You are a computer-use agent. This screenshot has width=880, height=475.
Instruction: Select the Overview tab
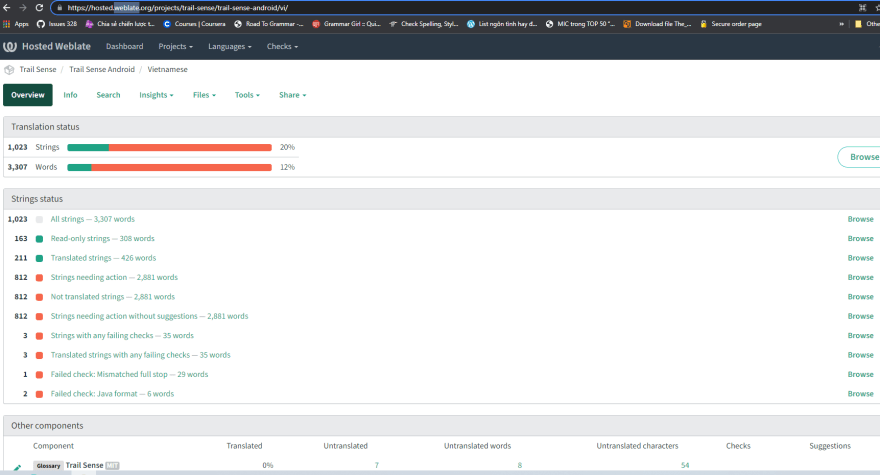pyautogui.click(x=28, y=95)
